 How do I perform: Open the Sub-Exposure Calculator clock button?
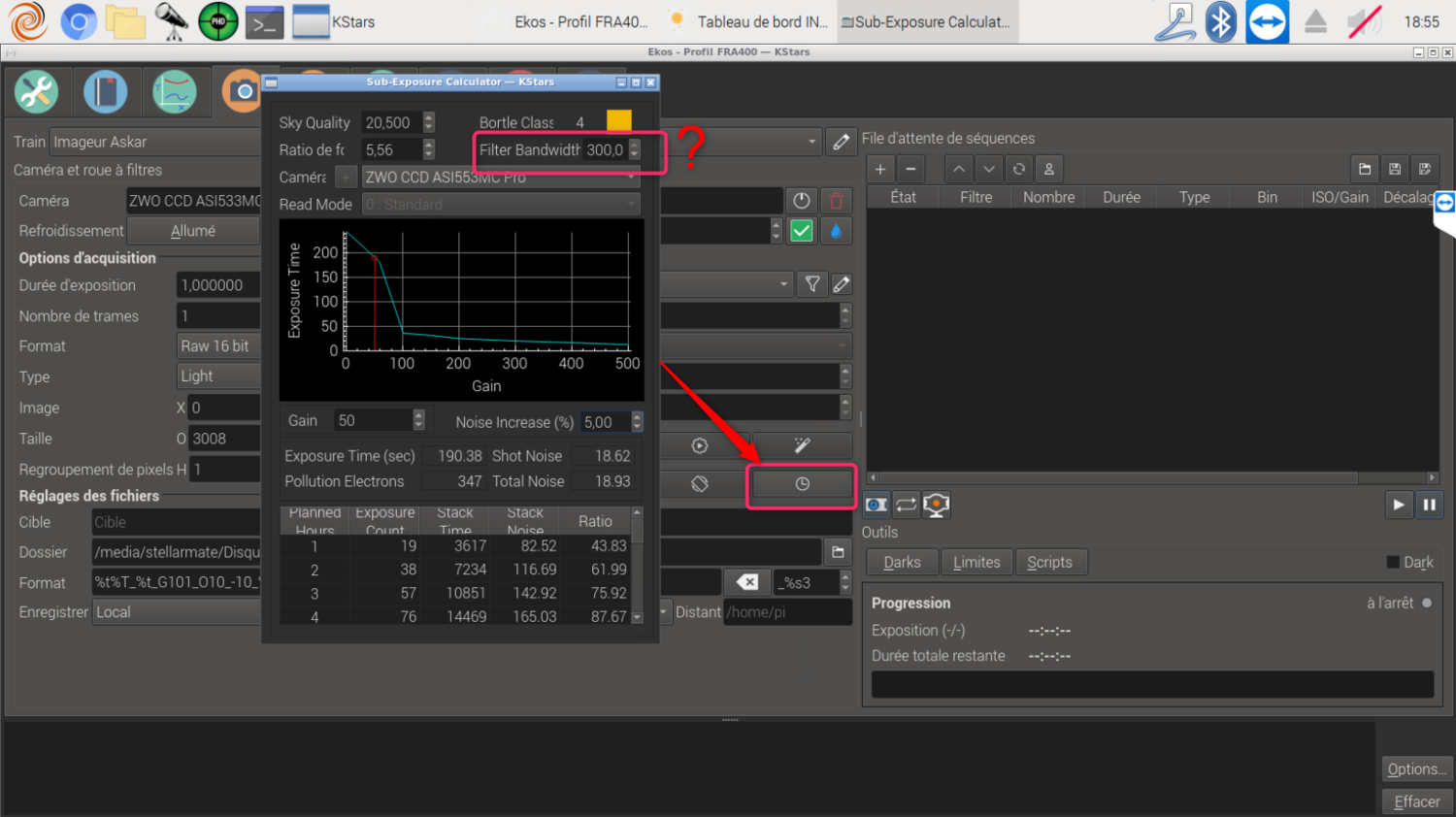802,484
